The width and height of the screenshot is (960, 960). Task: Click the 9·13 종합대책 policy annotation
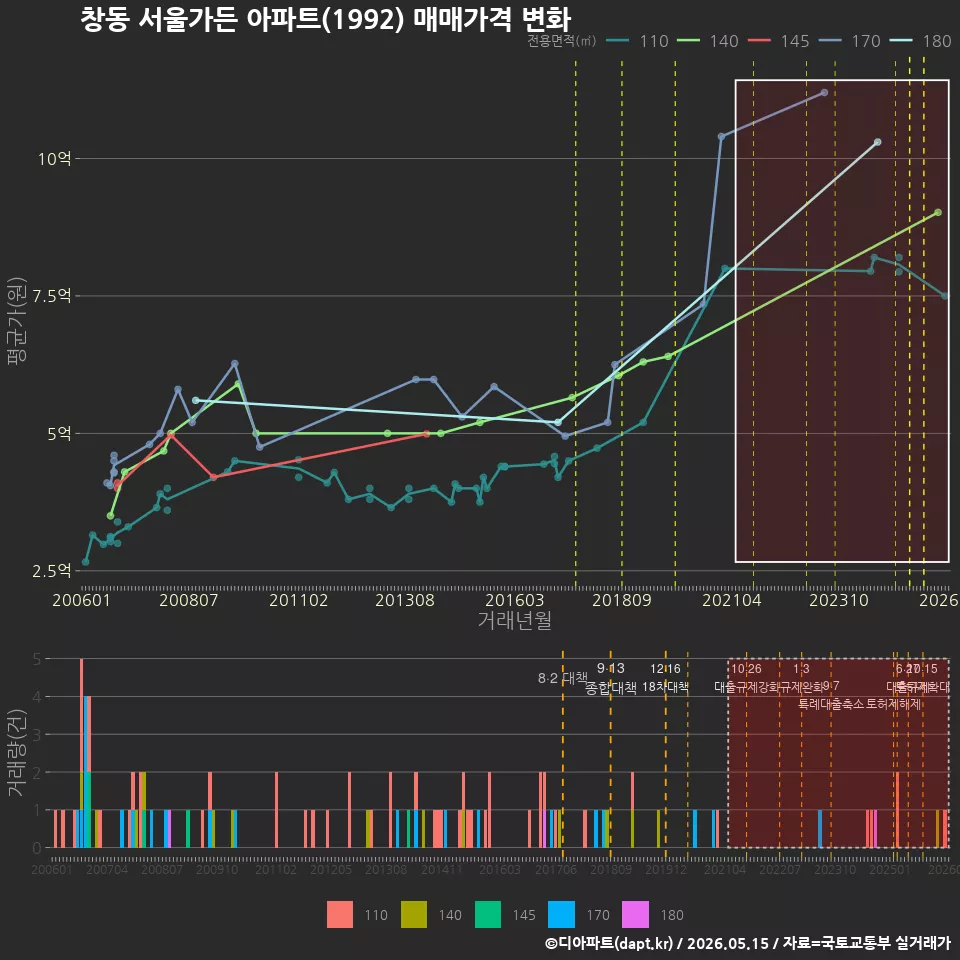coord(610,678)
